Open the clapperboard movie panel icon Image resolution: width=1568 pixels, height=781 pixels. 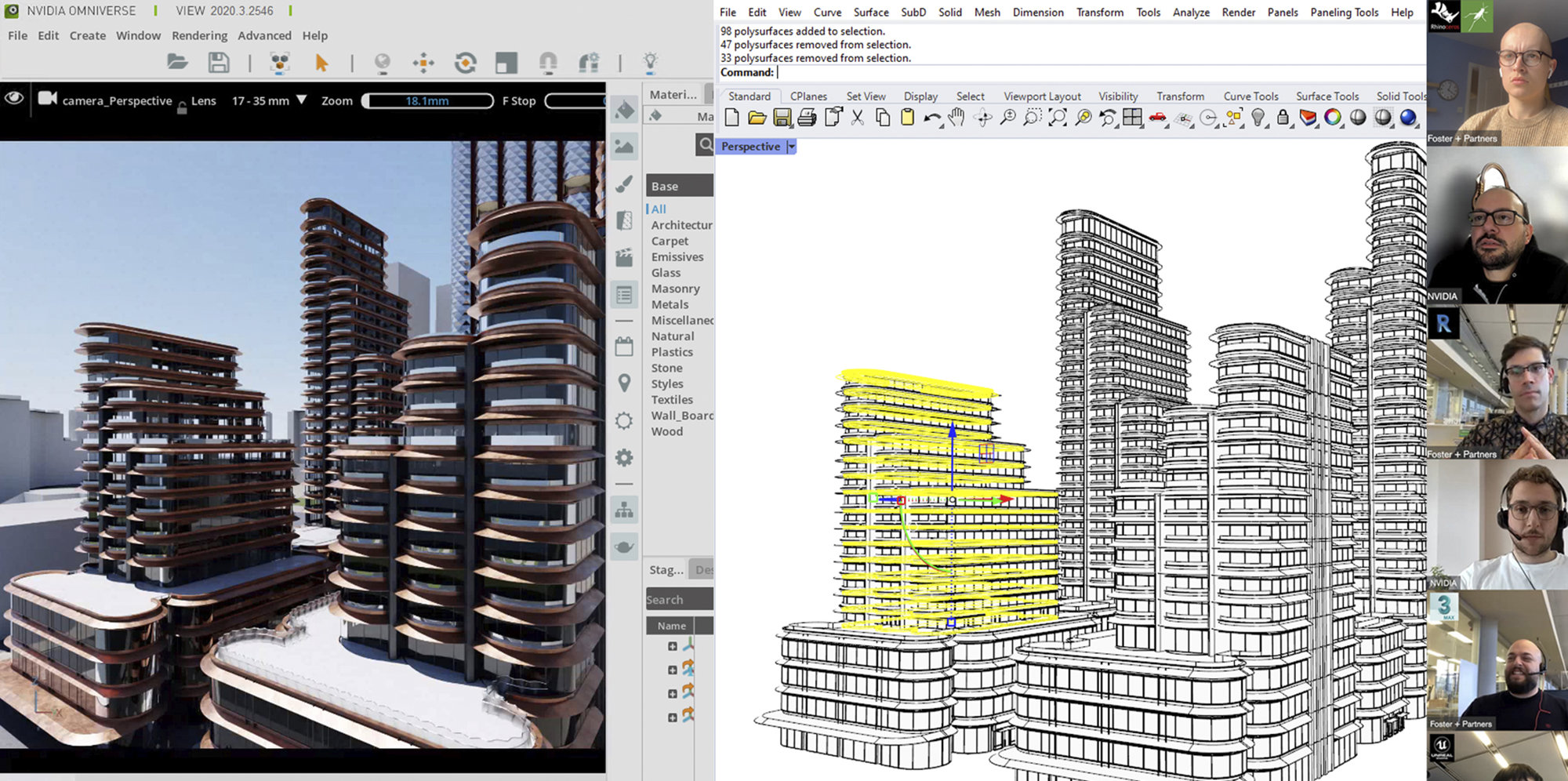click(x=624, y=257)
